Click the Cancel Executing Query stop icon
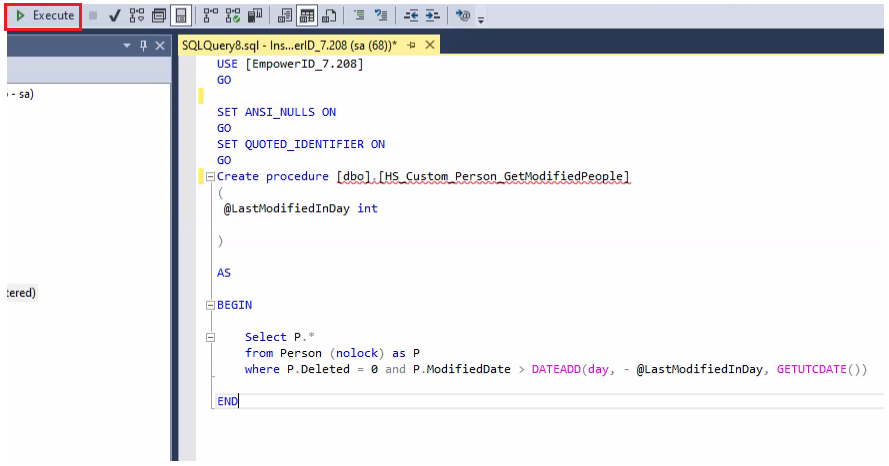 click(93, 16)
